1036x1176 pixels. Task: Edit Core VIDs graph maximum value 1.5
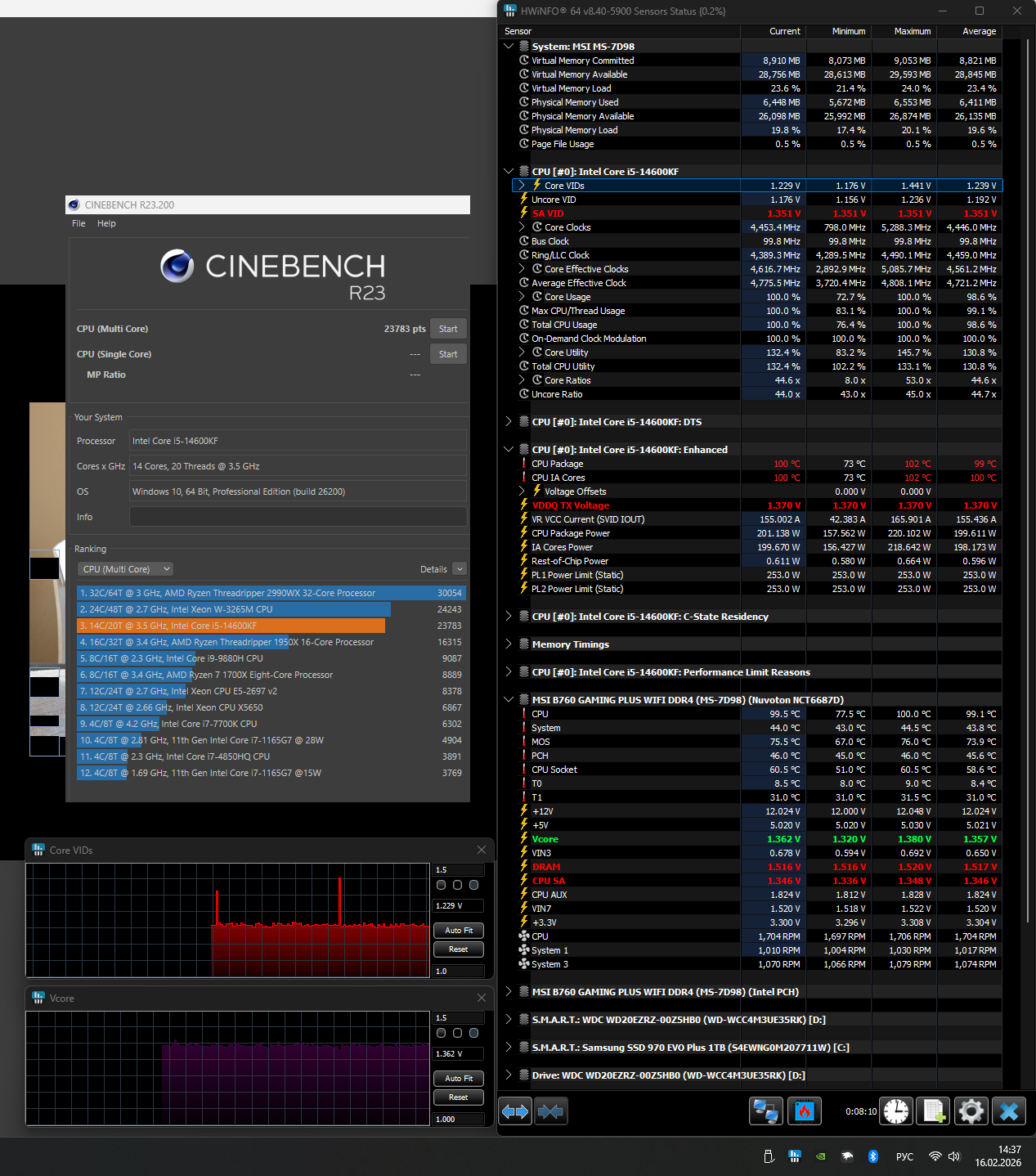[x=458, y=870]
